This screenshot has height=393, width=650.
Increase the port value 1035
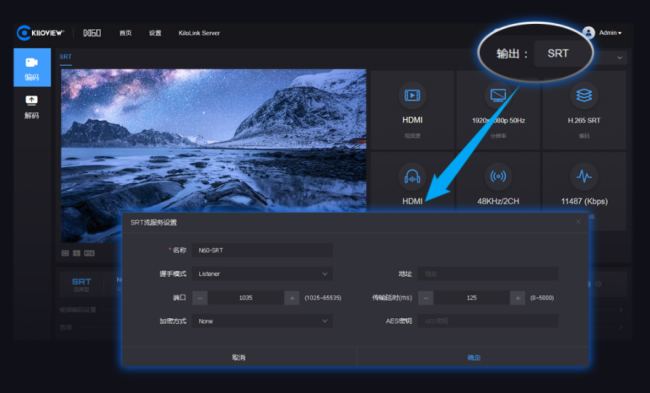click(x=292, y=298)
